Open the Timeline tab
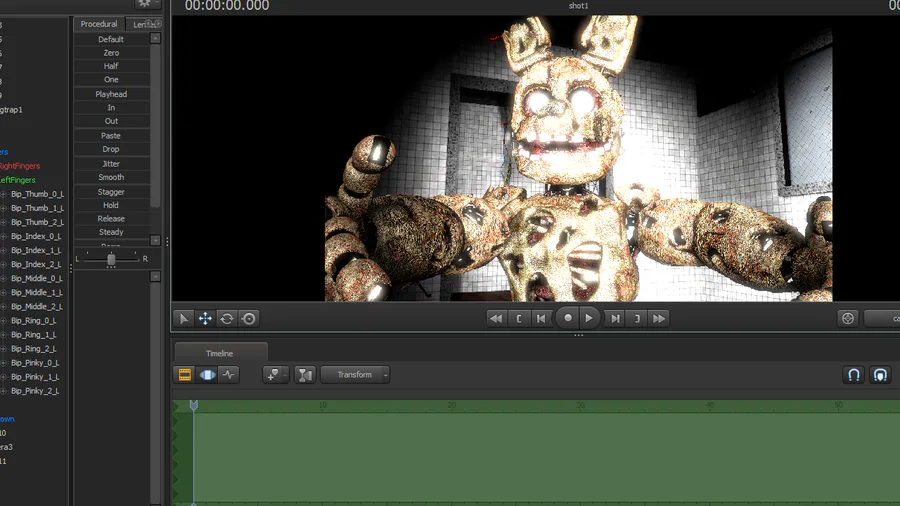 pyautogui.click(x=220, y=353)
